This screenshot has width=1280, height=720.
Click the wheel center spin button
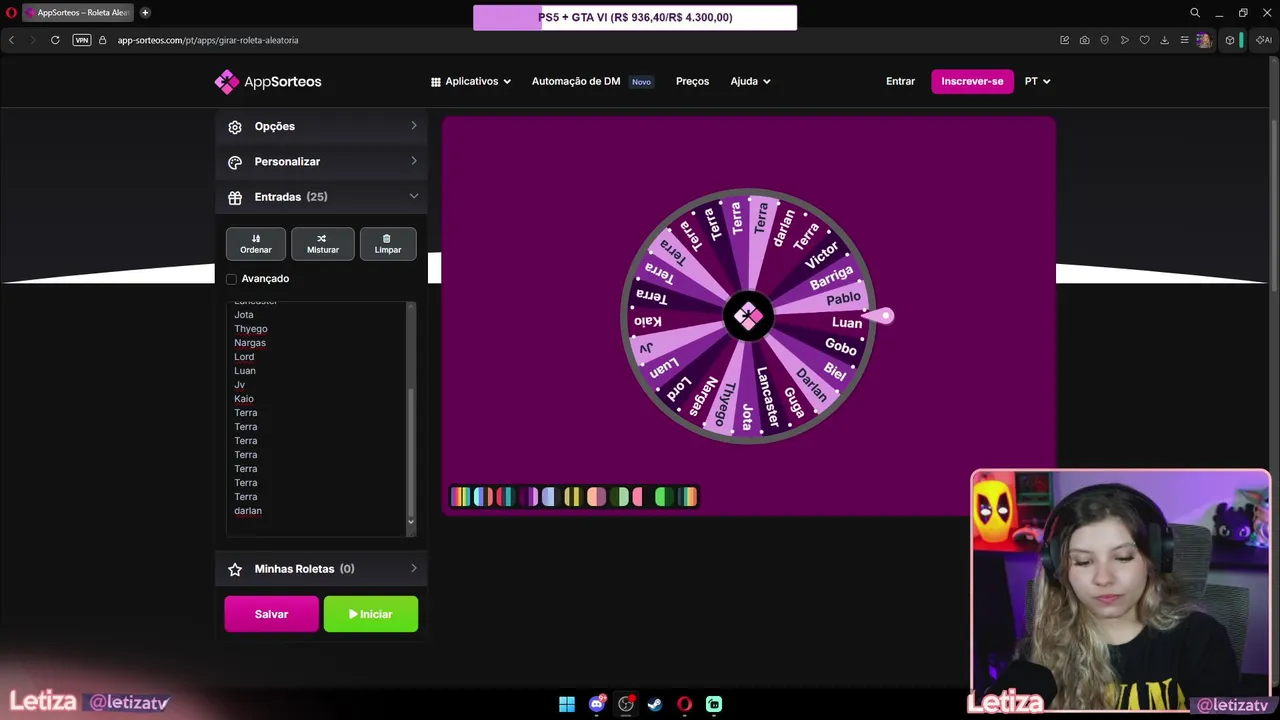point(748,316)
